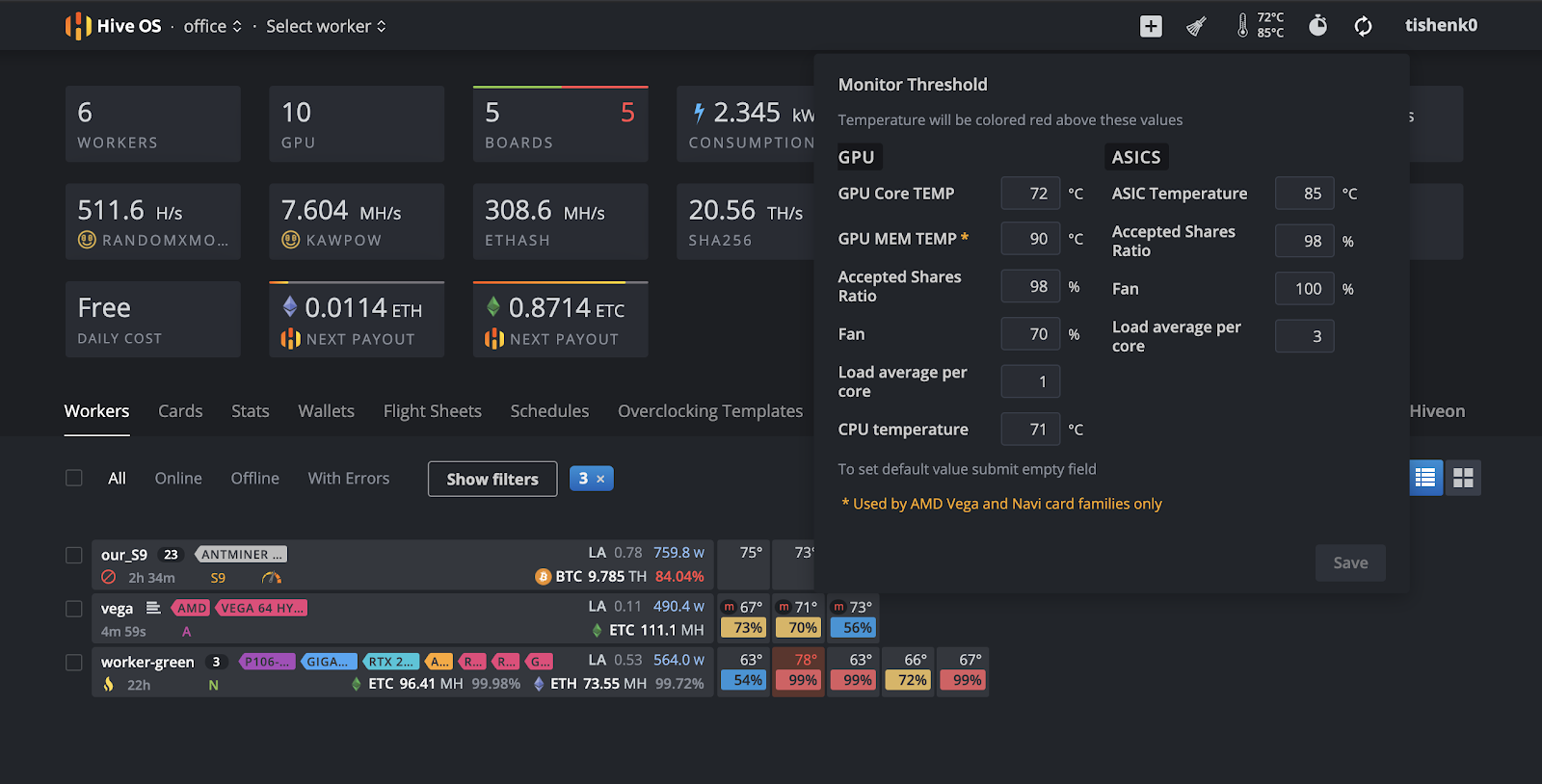Filter workers by Offline
The height and width of the screenshot is (784, 1542).
pos(255,479)
